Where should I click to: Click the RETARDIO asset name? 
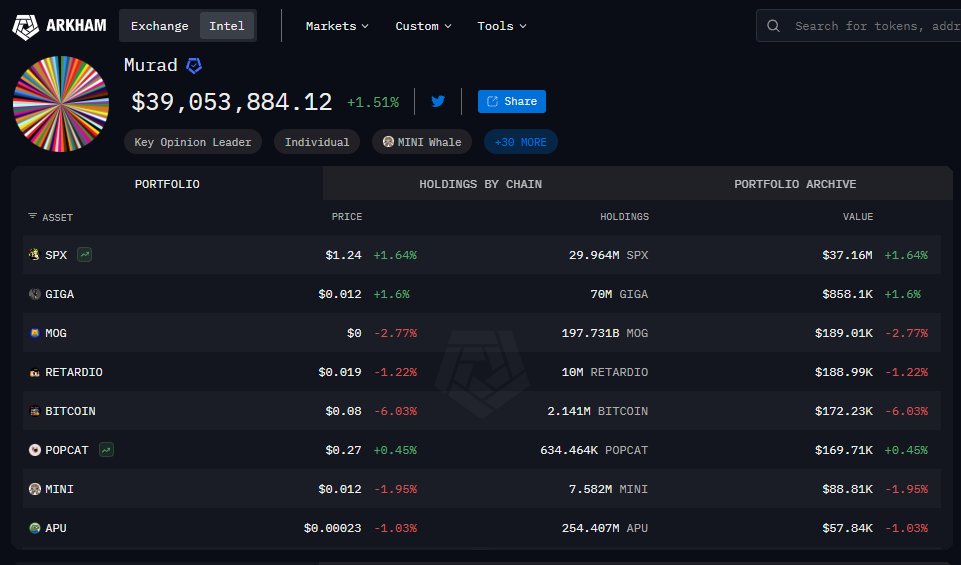pyautogui.click(x=74, y=372)
